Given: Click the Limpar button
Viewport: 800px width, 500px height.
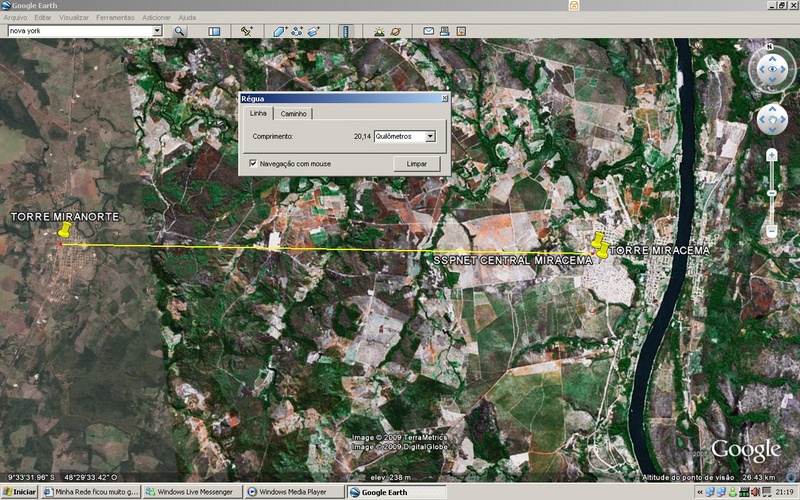Looking at the screenshot, I should 417,164.
